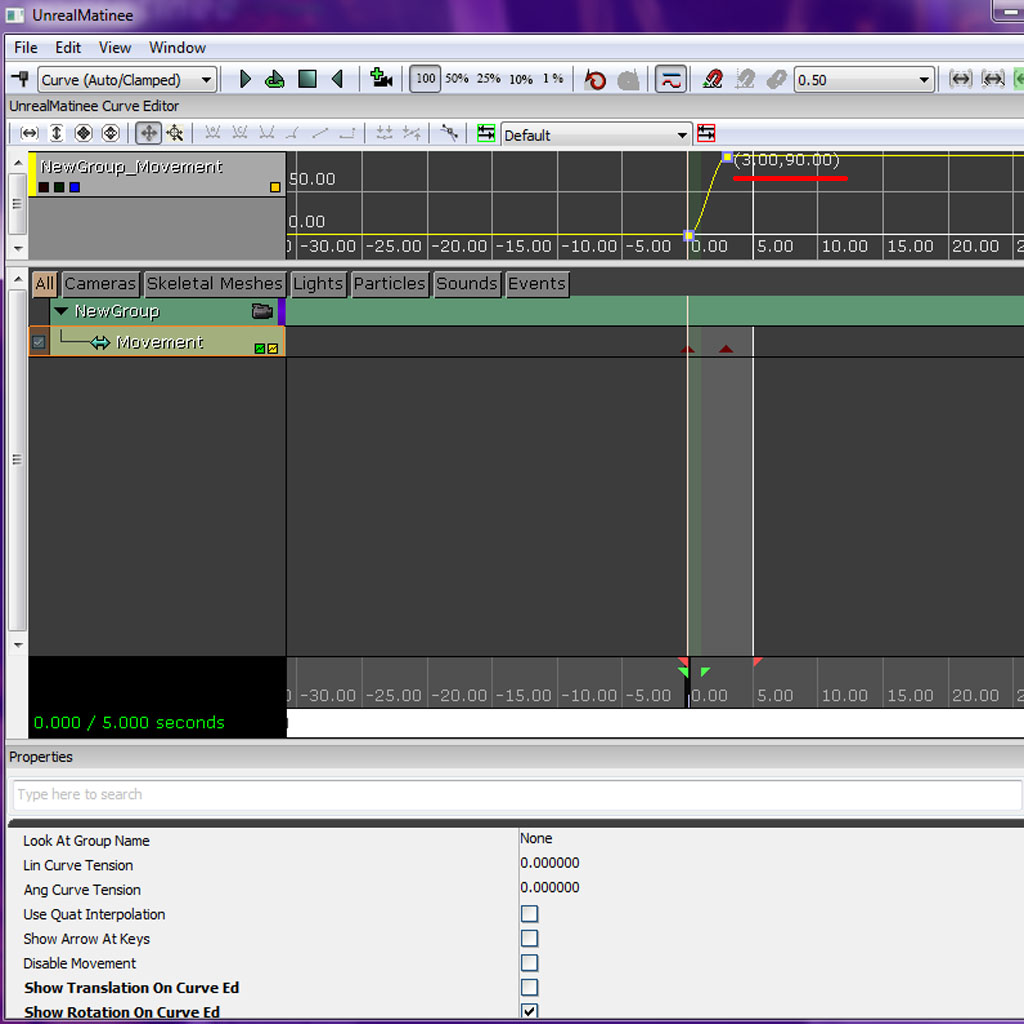Click the red Undo arrow icon
1024x1024 pixels.
point(595,80)
